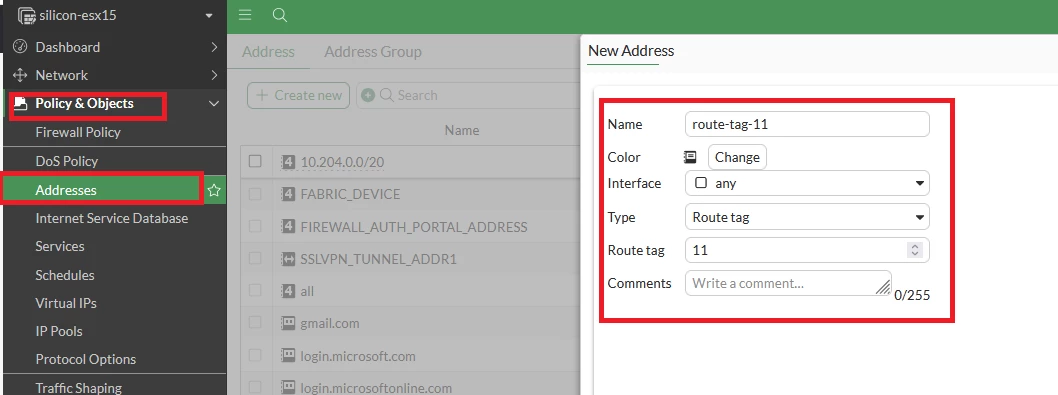Open Internet Service Database in the sidebar
The height and width of the screenshot is (395, 1058).
[x=112, y=218]
